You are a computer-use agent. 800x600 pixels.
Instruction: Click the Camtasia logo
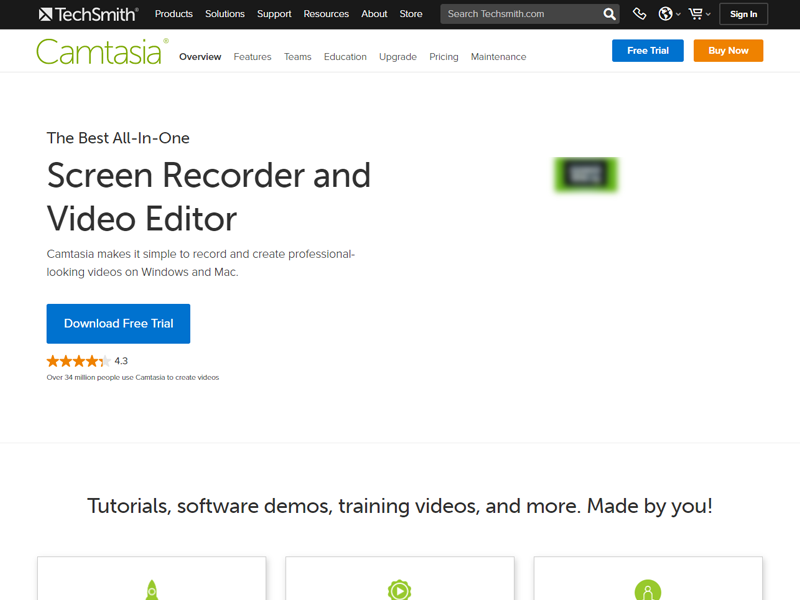[102, 52]
